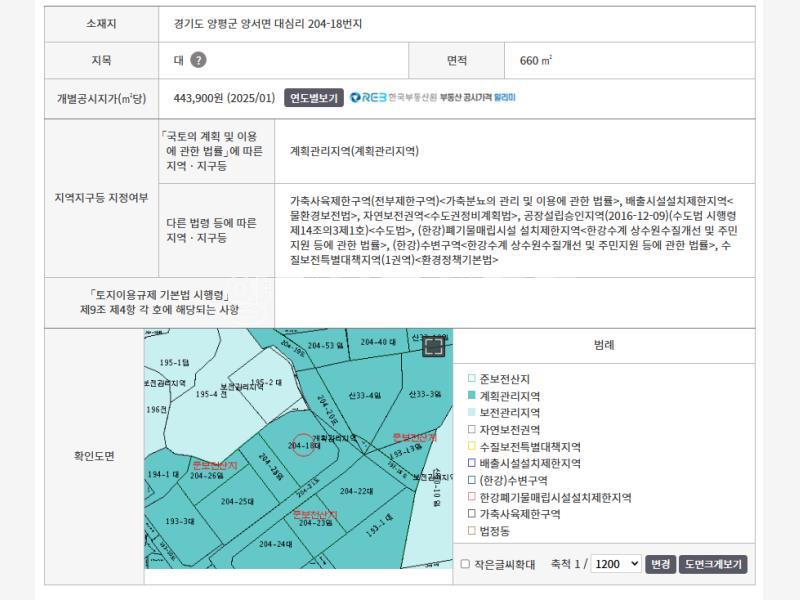Click parcel 산33-3임 on the map
Screen dimensions: 800x600
click(x=425, y=394)
